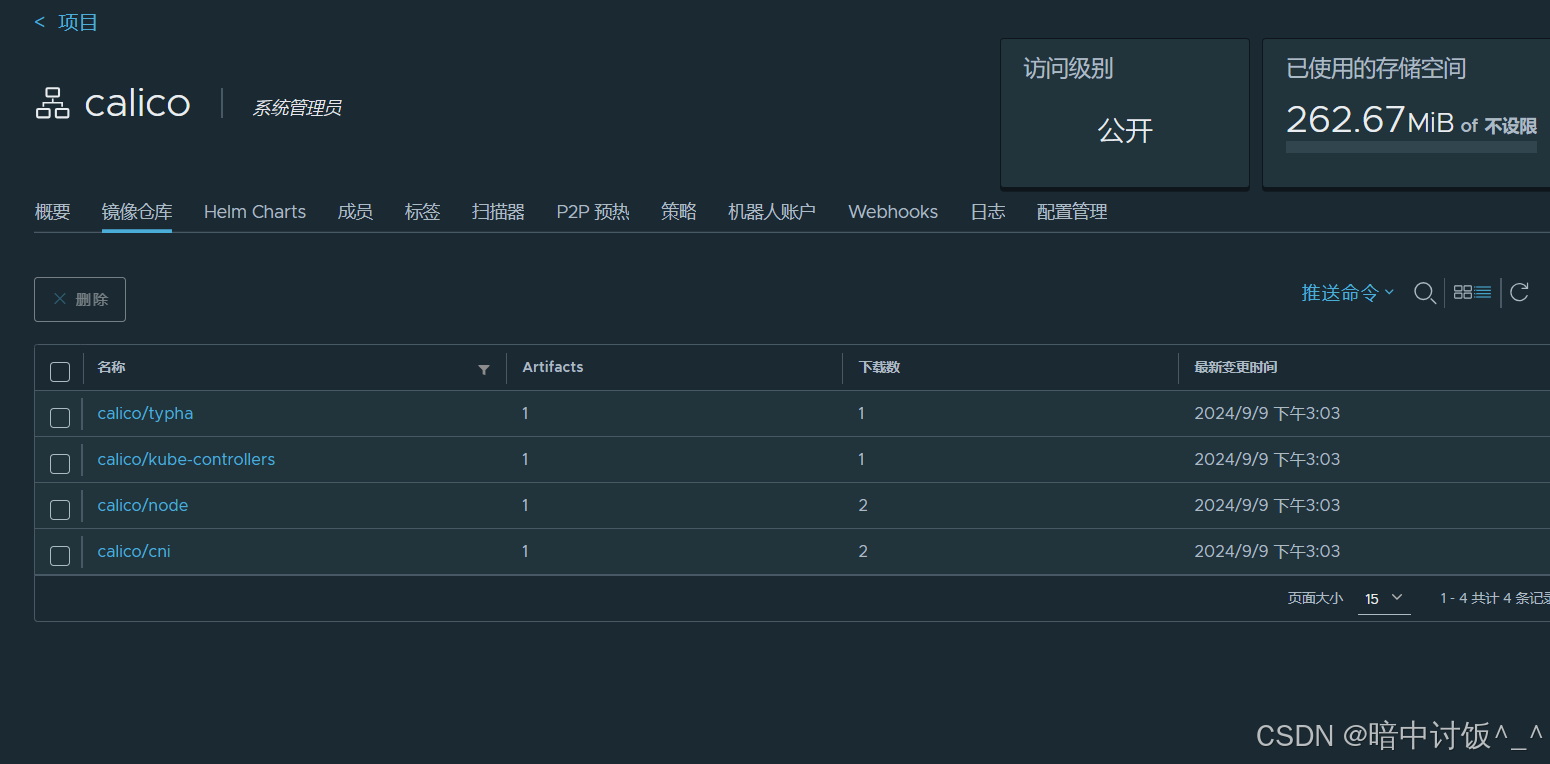
Task: Sort by the 下载数 column header
Action: click(x=879, y=367)
